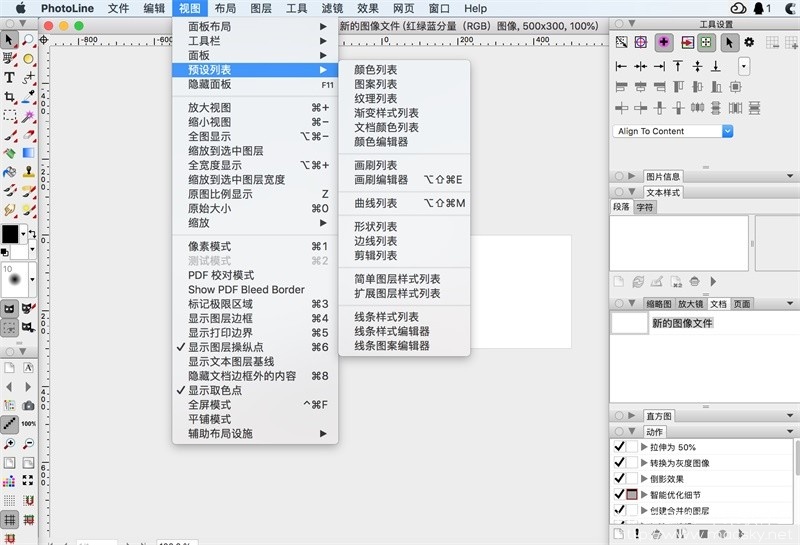Click the 100% zoom icon
The height and width of the screenshot is (545, 800).
click(29, 424)
